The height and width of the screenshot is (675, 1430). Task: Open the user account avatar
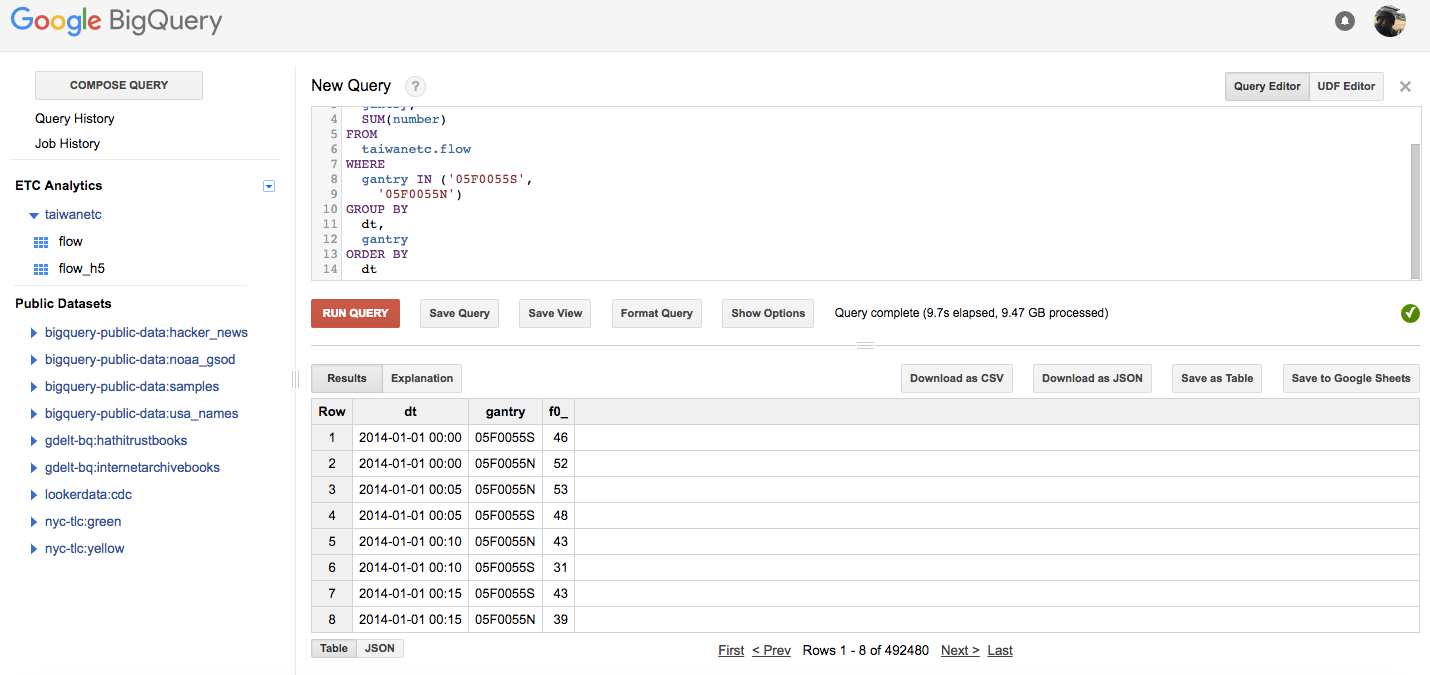(1390, 21)
